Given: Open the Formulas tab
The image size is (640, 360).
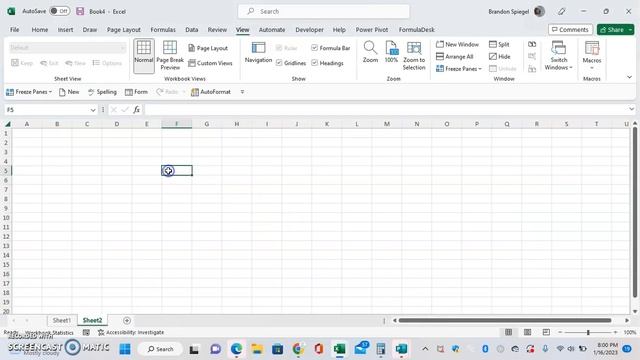Looking at the screenshot, I should [163, 29].
